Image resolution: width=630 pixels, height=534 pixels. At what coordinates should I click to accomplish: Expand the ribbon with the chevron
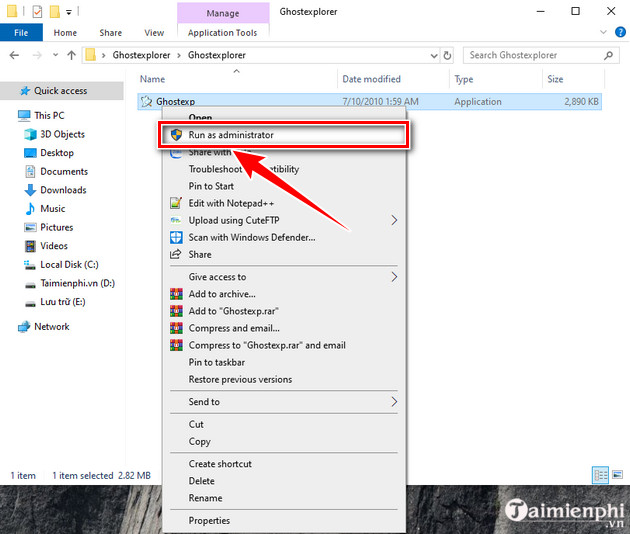[603, 32]
